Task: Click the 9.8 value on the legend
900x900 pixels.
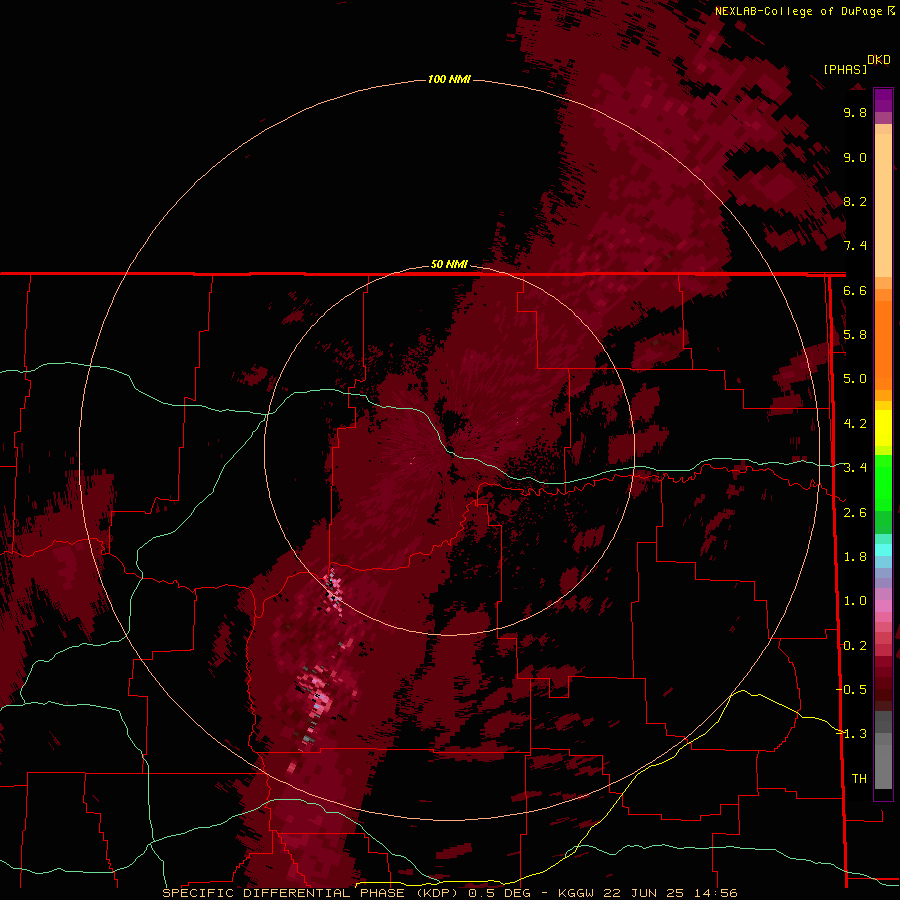Action: [855, 112]
